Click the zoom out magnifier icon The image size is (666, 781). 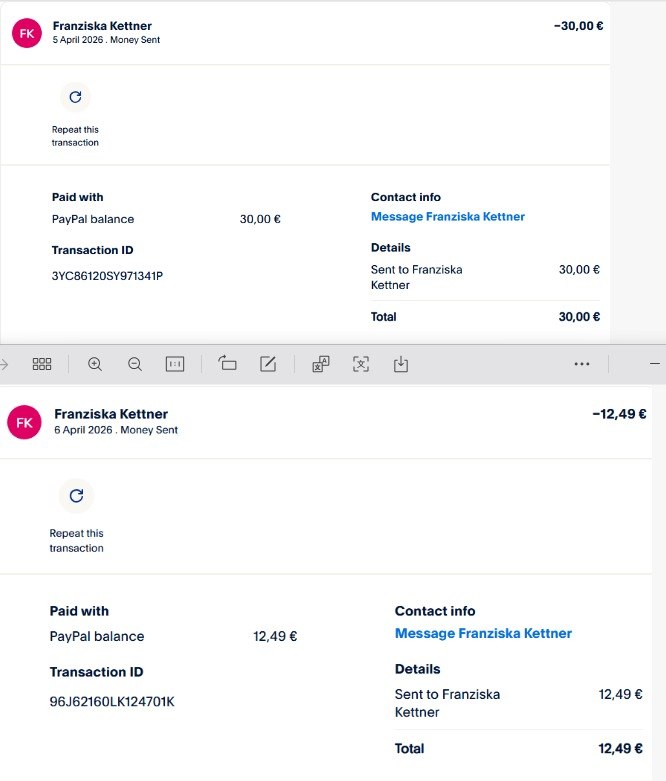pos(135,365)
